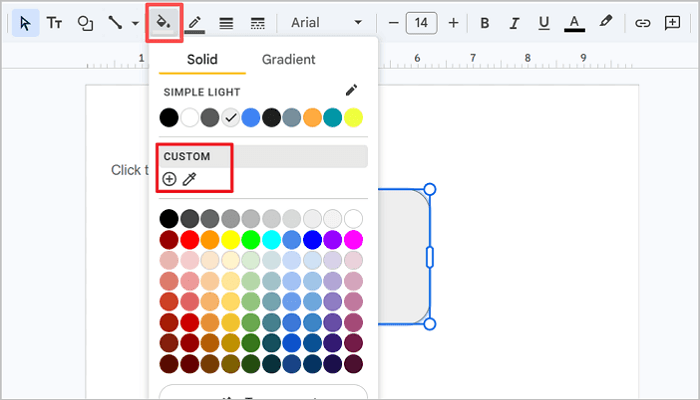Add a custom color with plus icon
Image resolution: width=700 pixels, height=400 pixels.
click(169, 179)
